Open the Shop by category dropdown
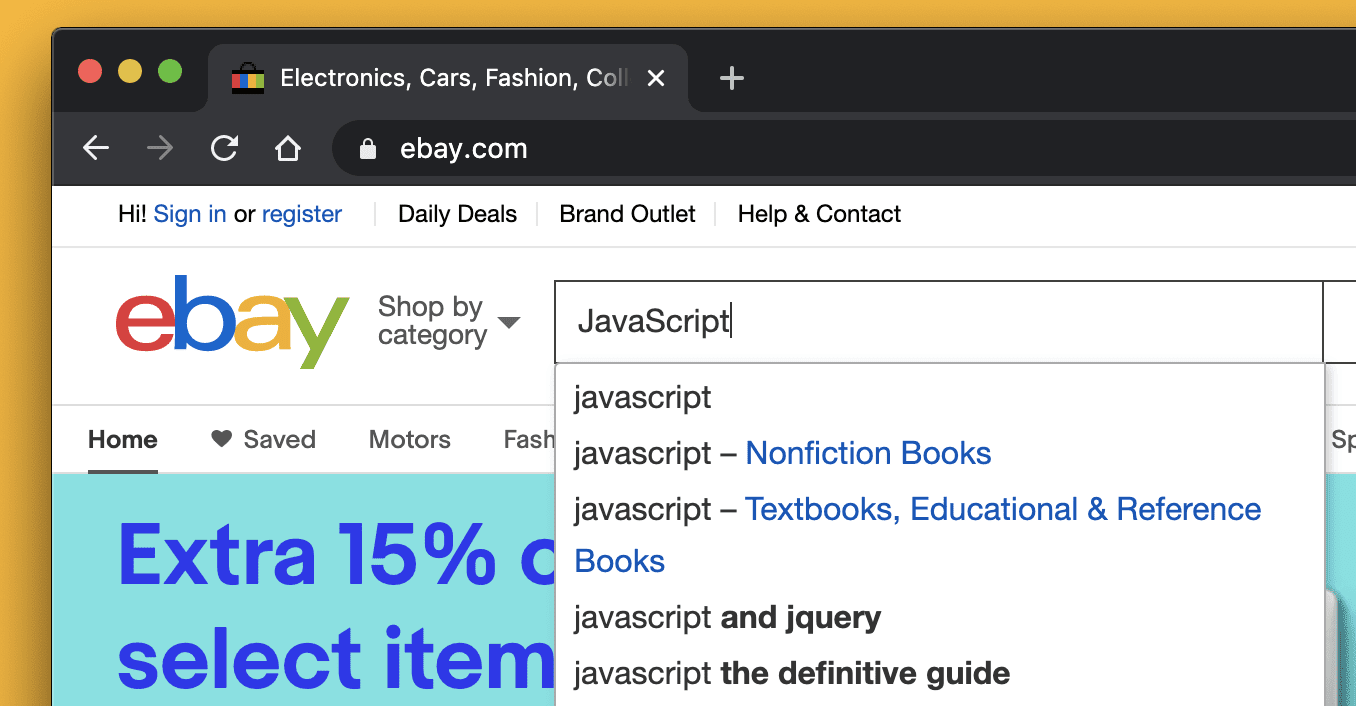Viewport: 1356px width, 706px height. [449, 320]
